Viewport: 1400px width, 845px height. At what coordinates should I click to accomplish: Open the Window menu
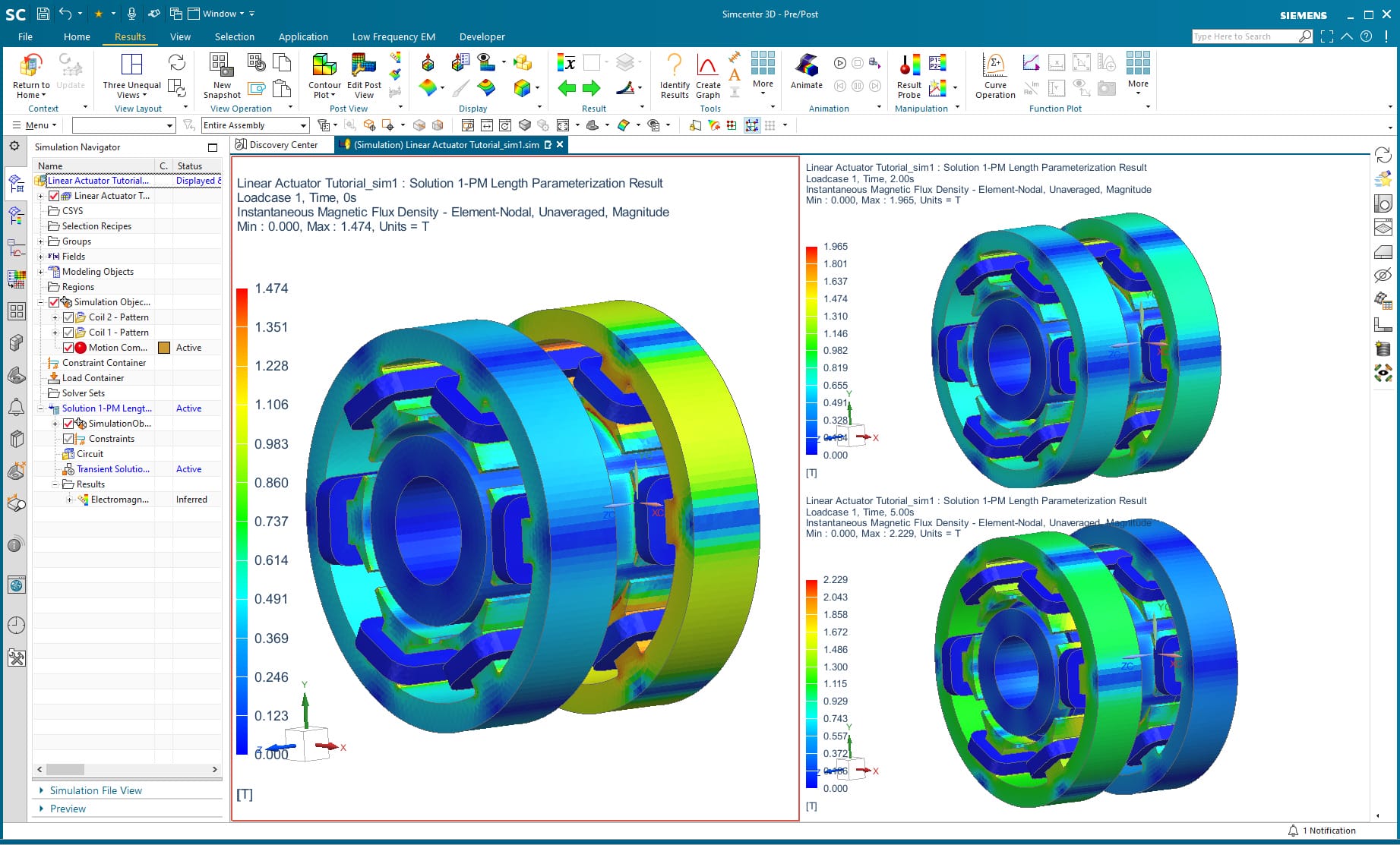point(221,13)
